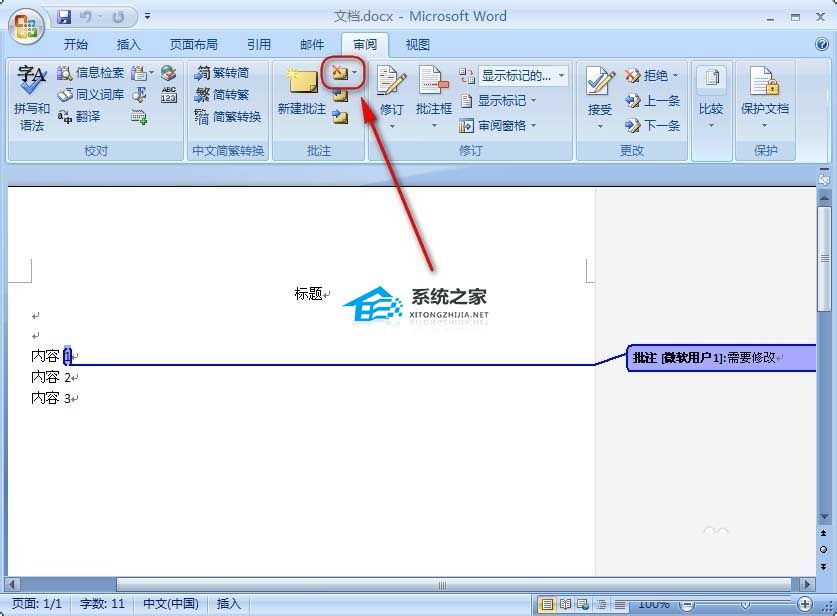The height and width of the screenshot is (616, 837).
Task: Convert with 繁转简
Action: (x=222, y=73)
